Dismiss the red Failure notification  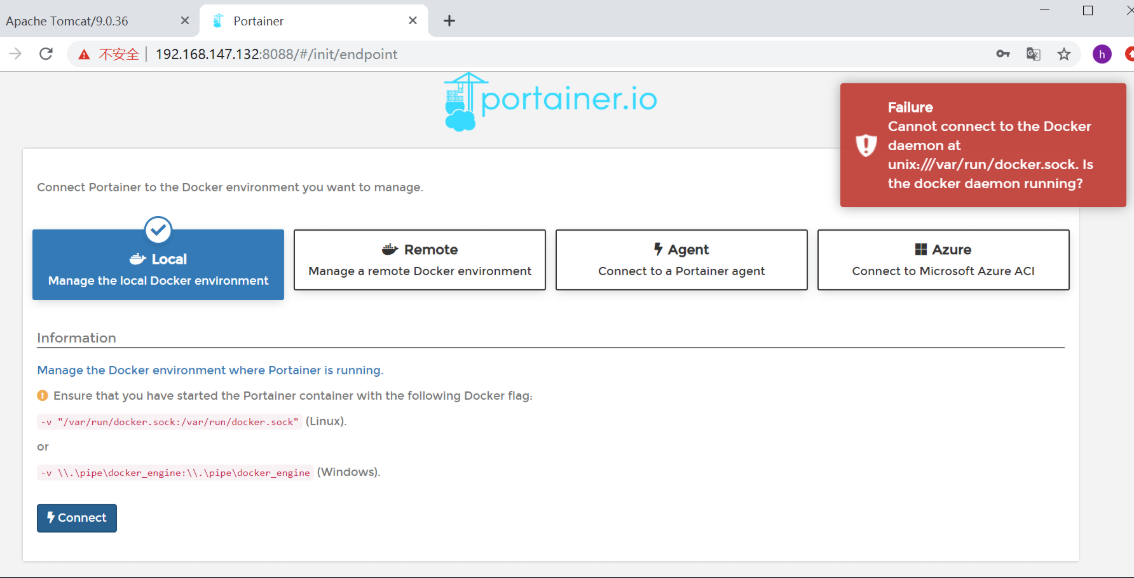(983, 145)
